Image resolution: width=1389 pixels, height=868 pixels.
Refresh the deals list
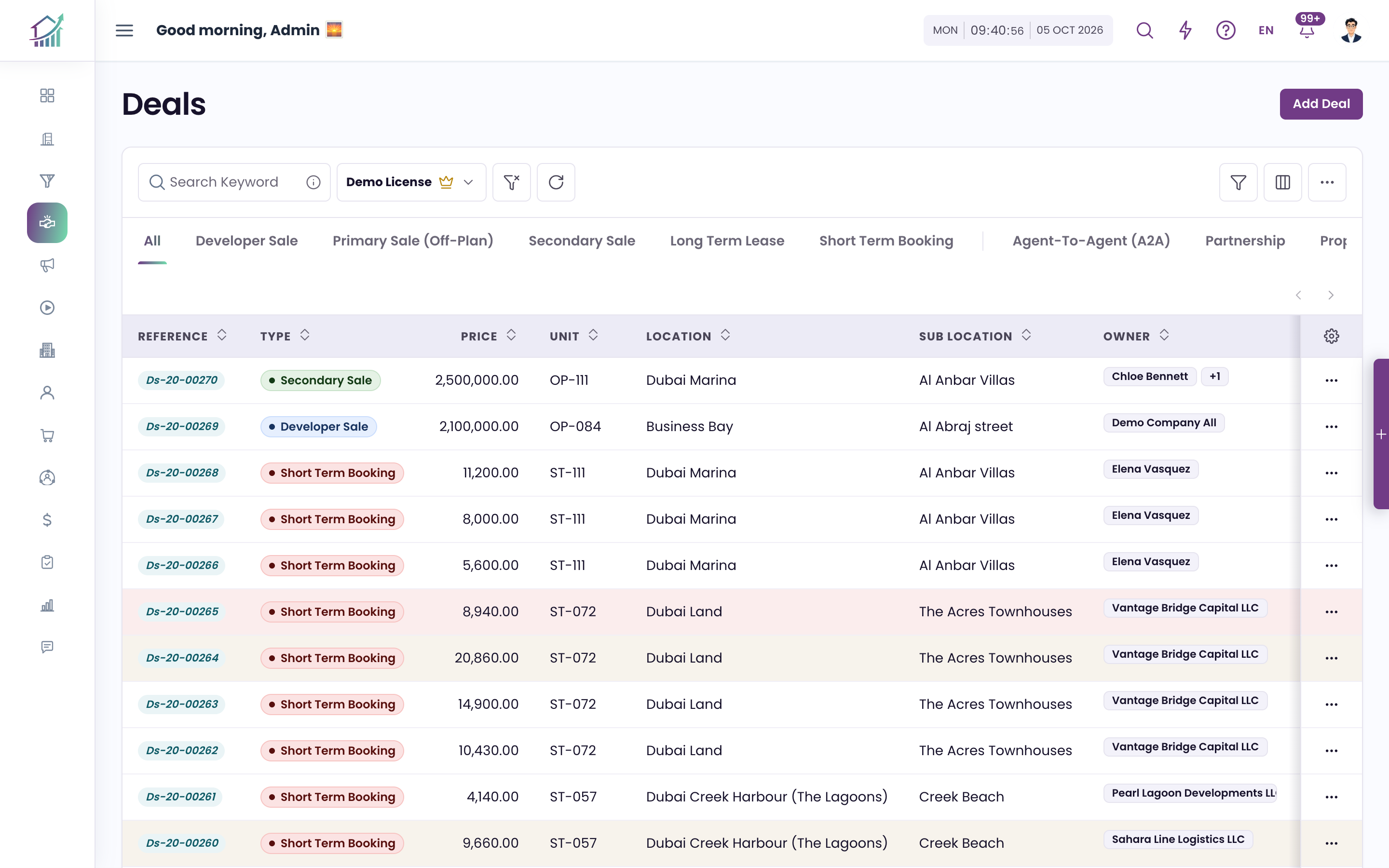556,182
